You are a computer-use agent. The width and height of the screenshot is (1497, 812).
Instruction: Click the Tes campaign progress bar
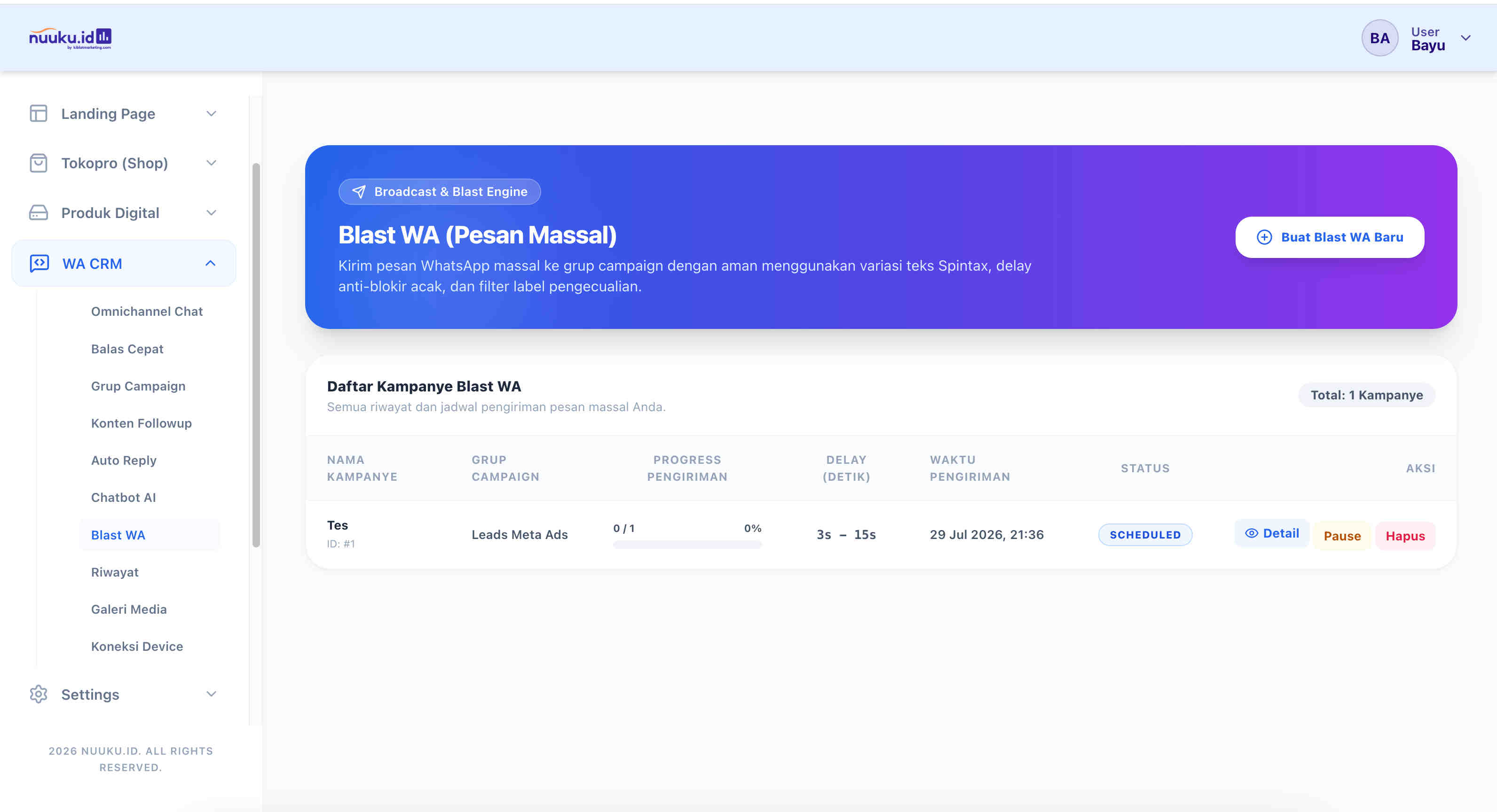tap(687, 545)
